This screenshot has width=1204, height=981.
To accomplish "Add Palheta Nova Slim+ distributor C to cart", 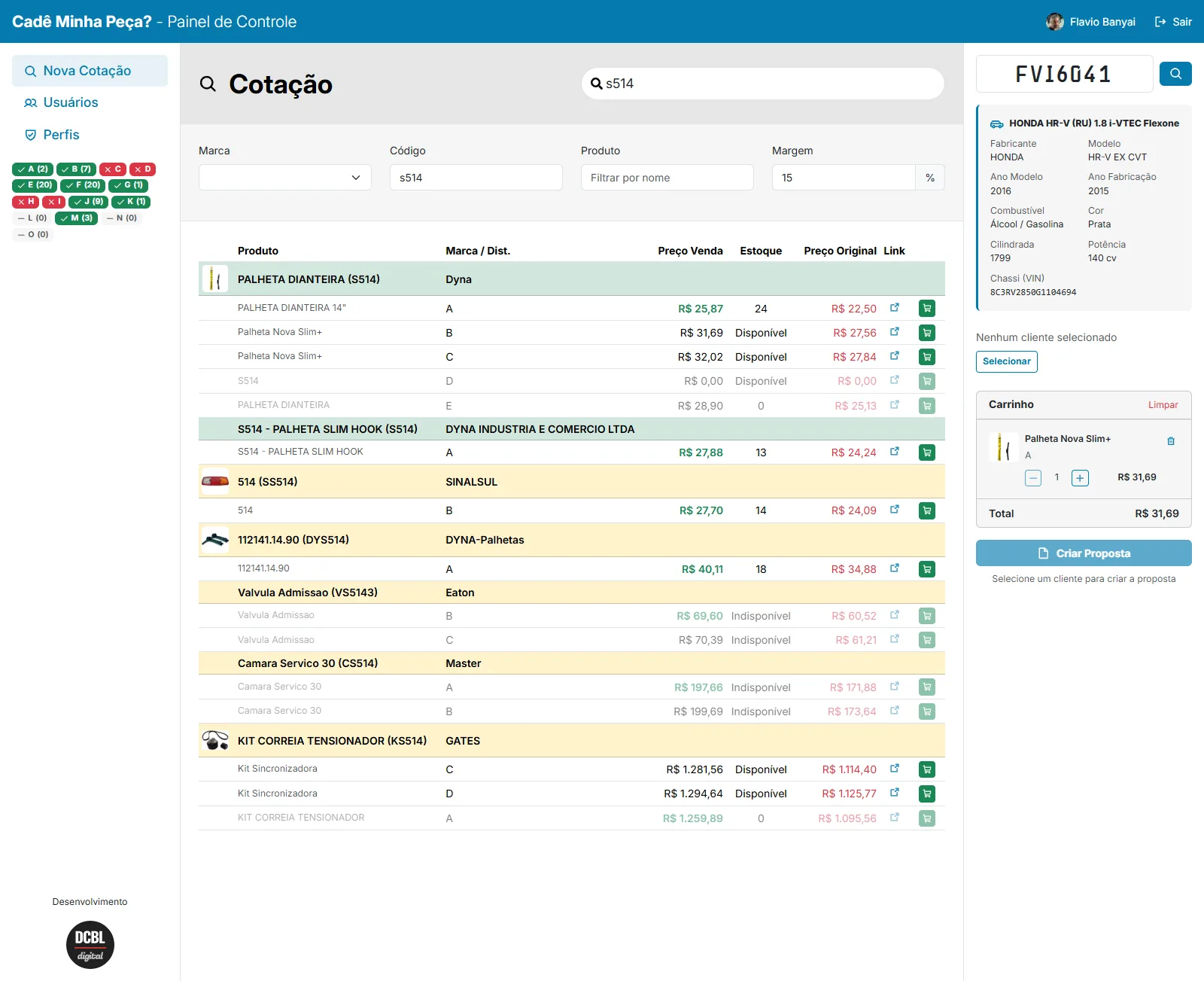I will tap(927, 357).
